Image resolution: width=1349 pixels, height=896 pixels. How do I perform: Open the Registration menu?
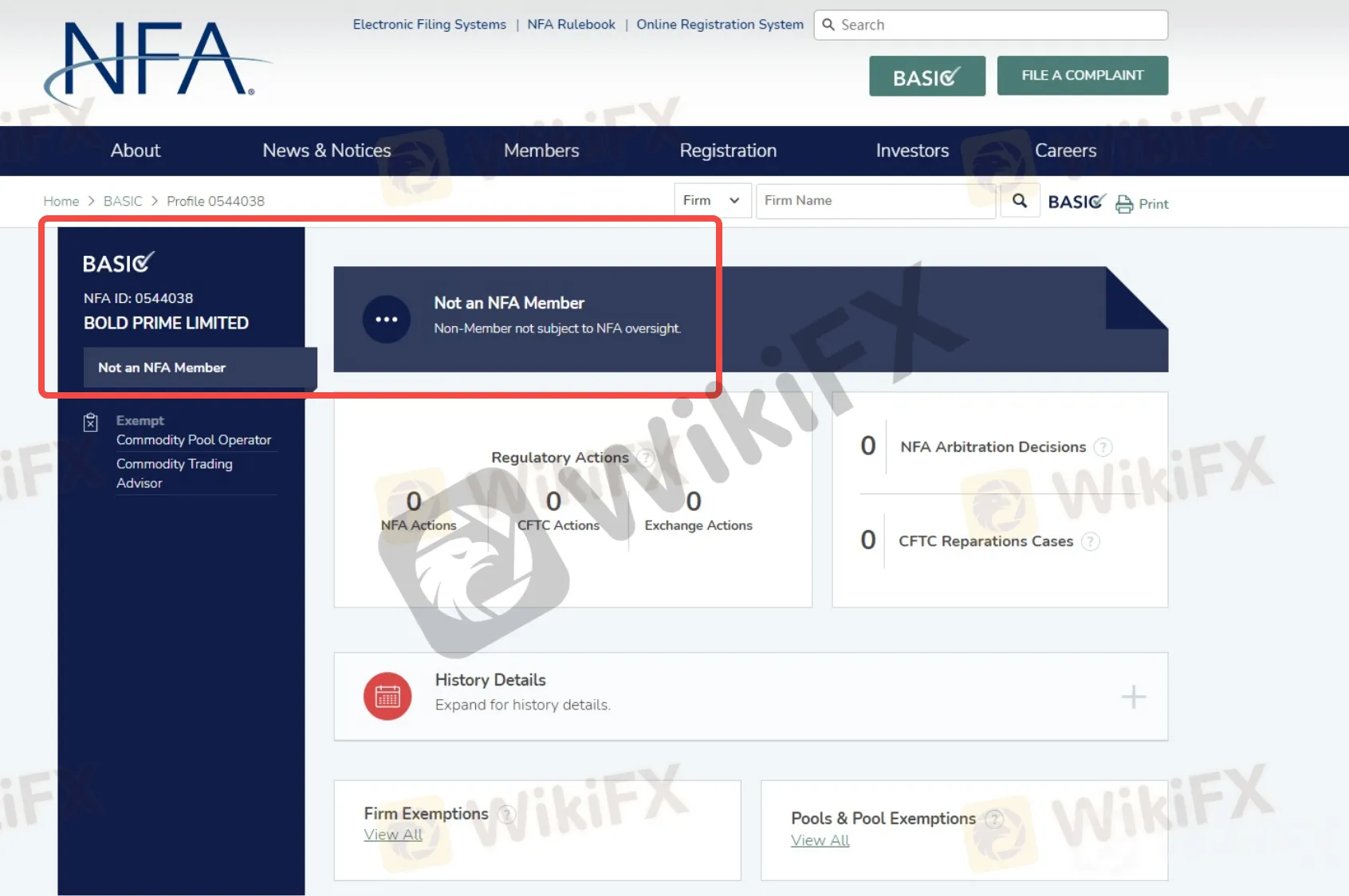tap(728, 151)
